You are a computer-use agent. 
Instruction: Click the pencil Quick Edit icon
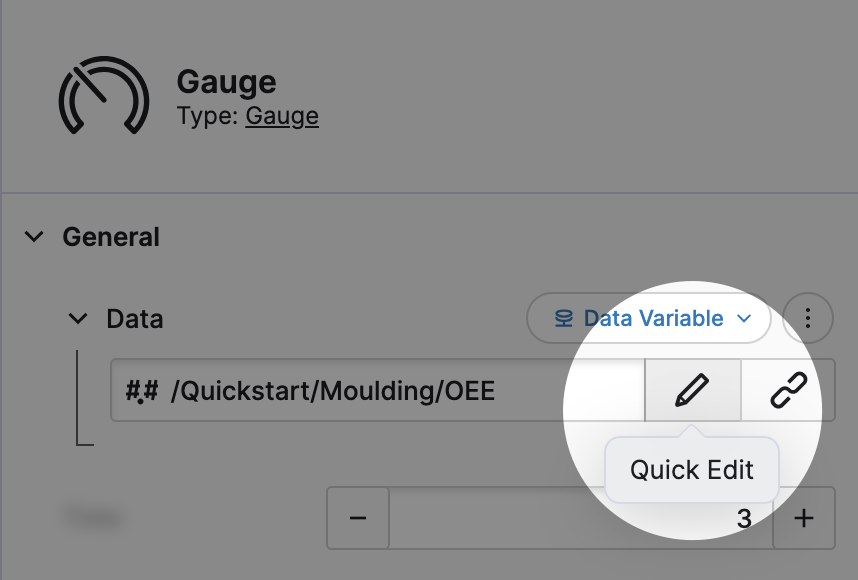click(692, 391)
